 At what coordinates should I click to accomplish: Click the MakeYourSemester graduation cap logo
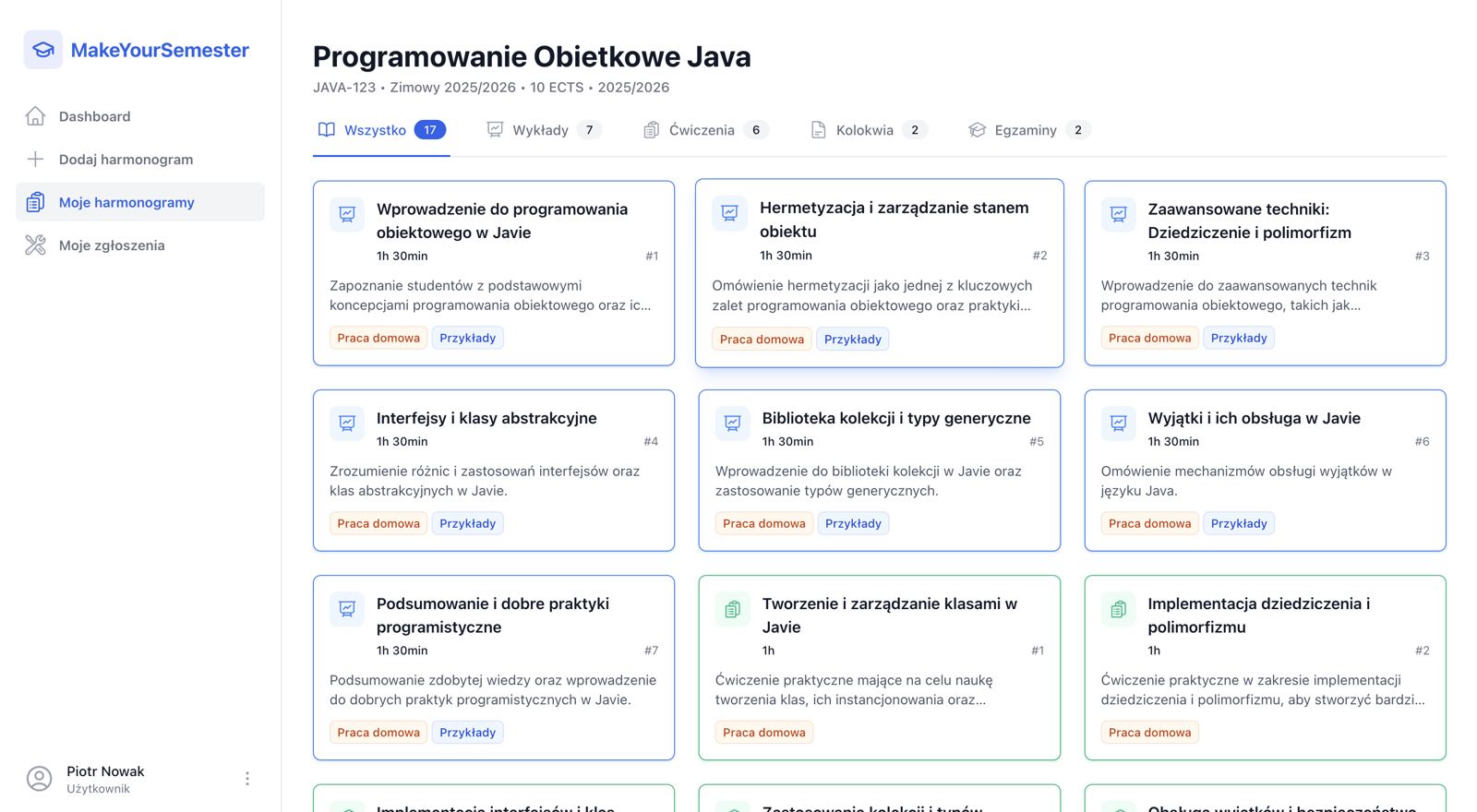pyautogui.click(x=42, y=50)
